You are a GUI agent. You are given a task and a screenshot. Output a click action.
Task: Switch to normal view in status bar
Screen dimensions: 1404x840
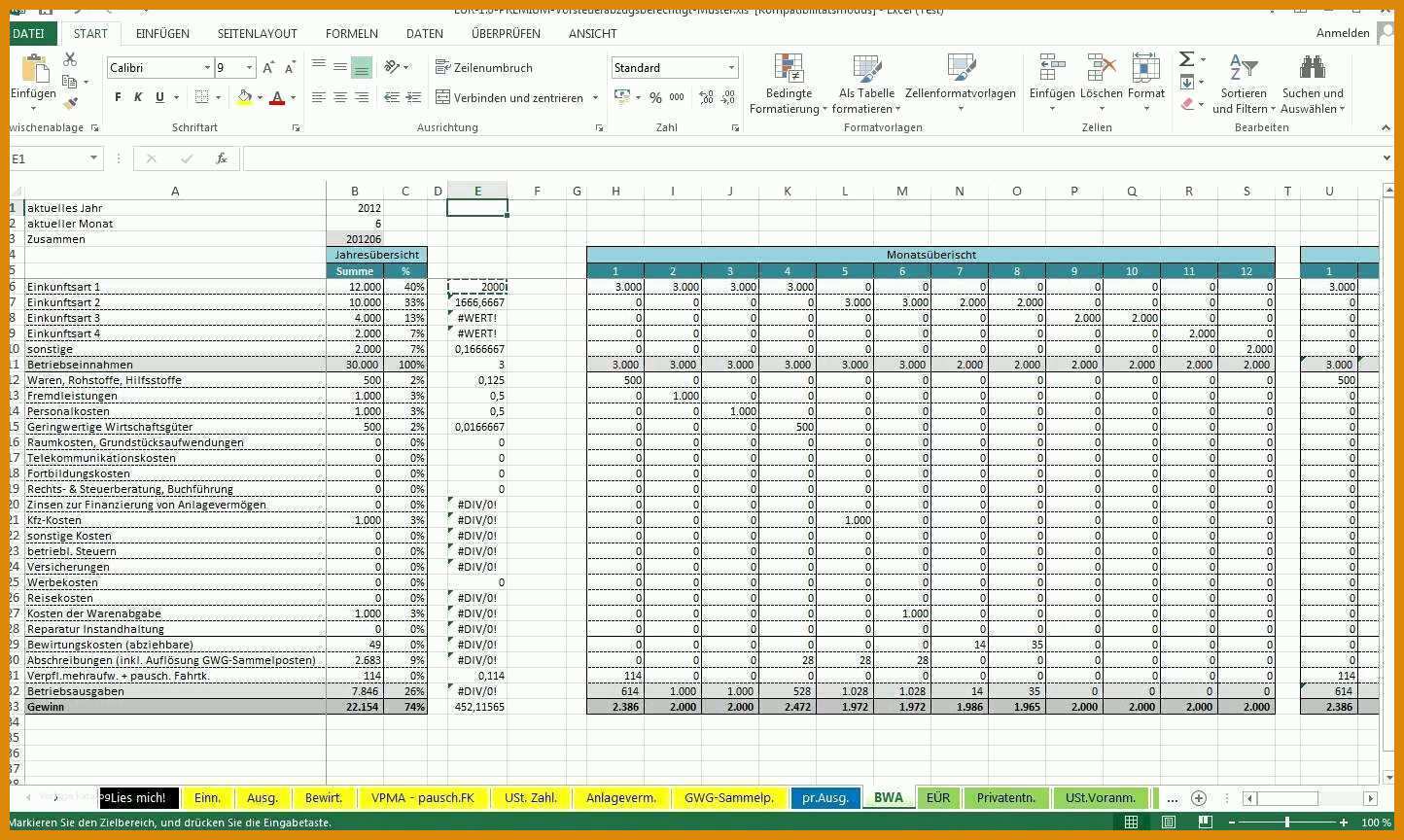(1131, 822)
